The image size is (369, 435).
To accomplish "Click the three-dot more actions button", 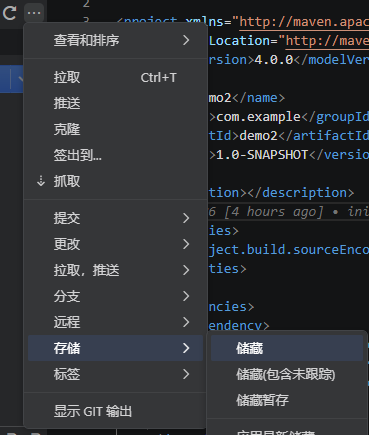I will [x=34, y=13].
